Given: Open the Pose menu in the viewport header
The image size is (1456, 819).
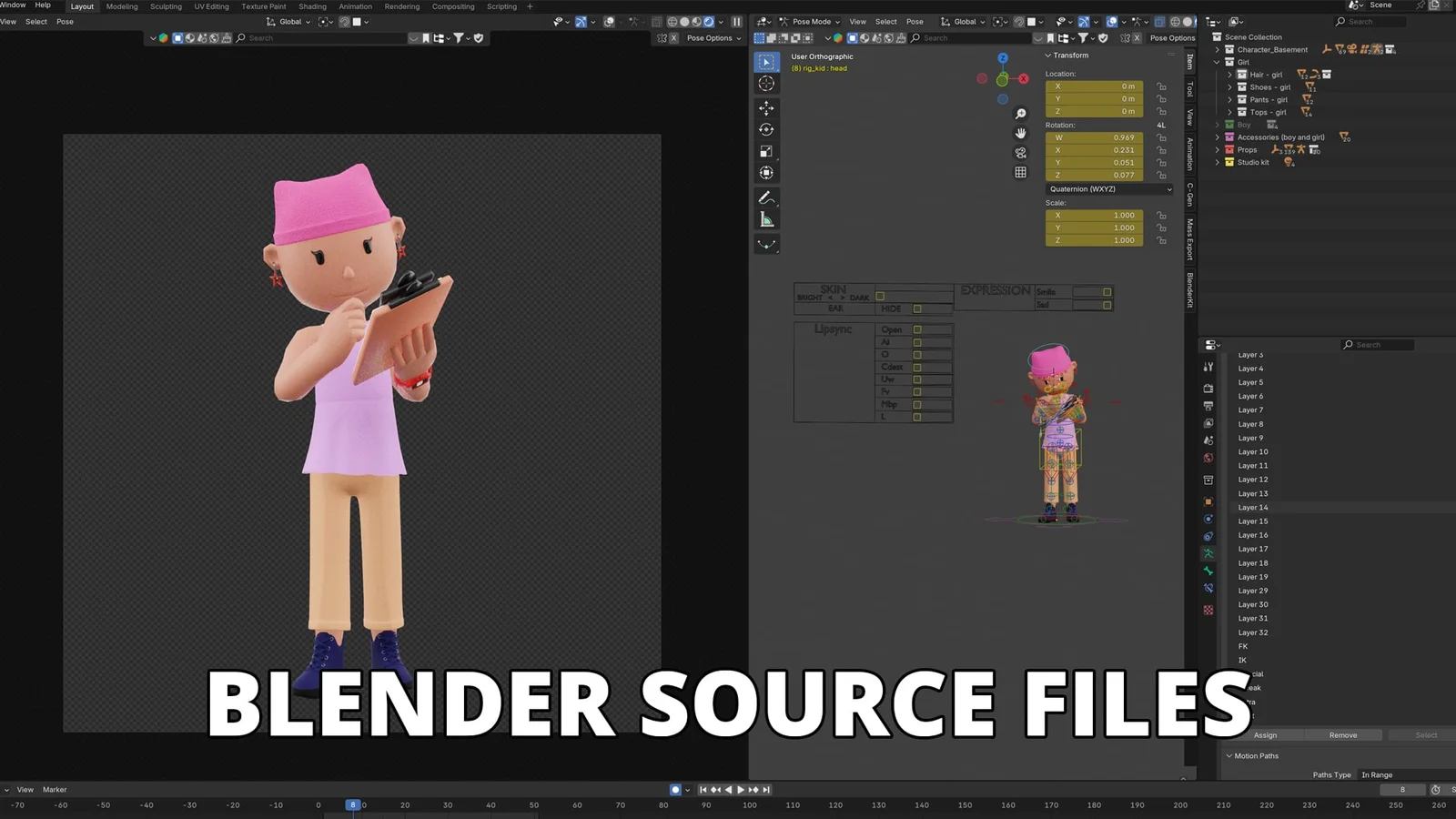Looking at the screenshot, I should 915,21.
